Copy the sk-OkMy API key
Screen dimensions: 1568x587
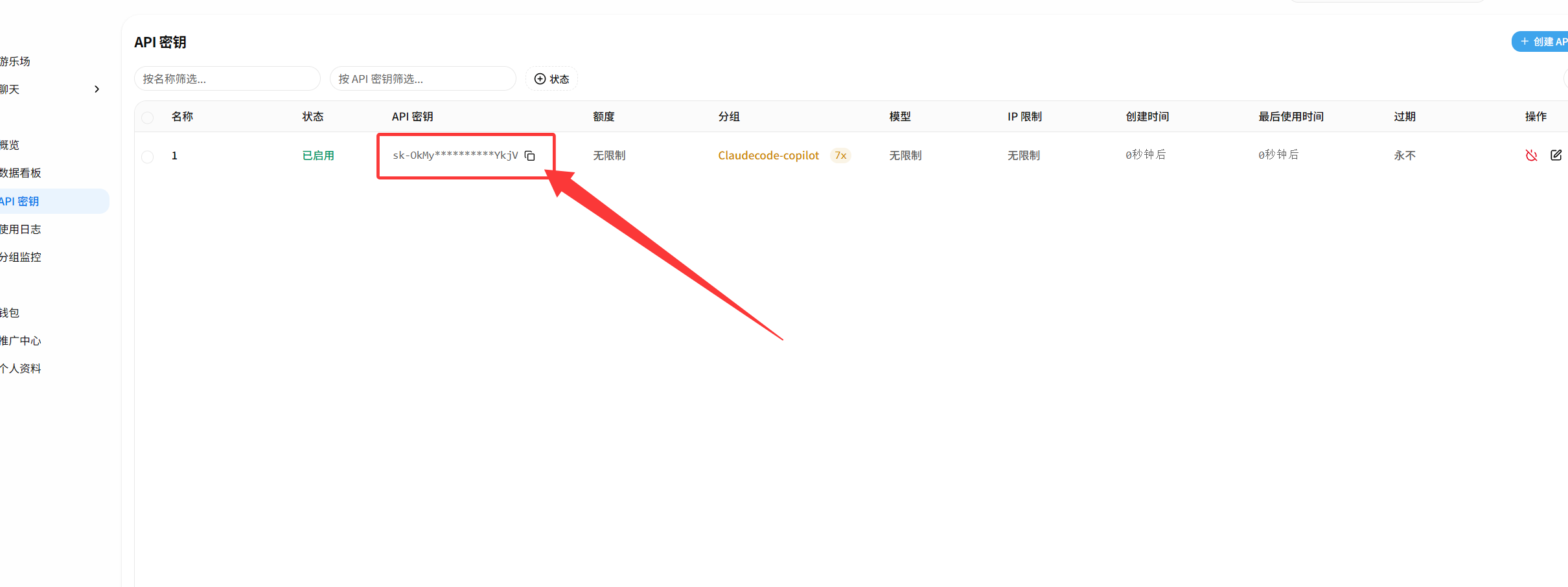point(529,155)
